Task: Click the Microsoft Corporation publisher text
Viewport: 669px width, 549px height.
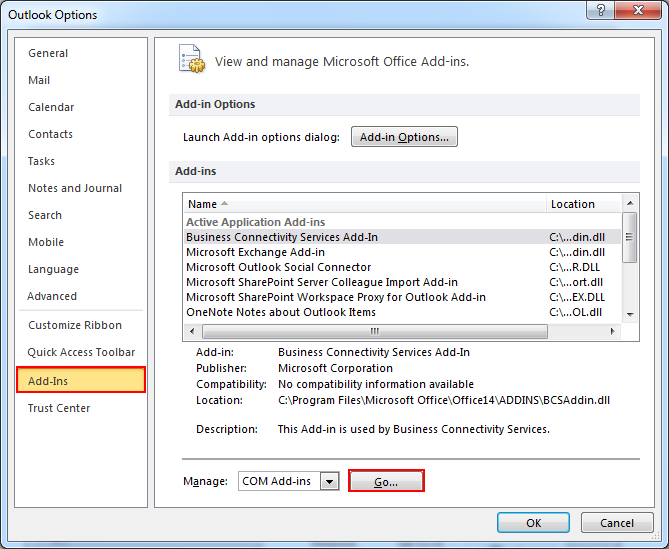Action: pos(335,368)
